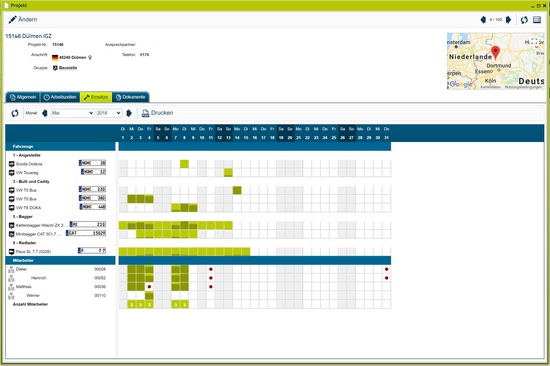Click VW Touareg green assignment on day 13
The width and height of the screenshot is (550, 366).
tap(228, 173)
